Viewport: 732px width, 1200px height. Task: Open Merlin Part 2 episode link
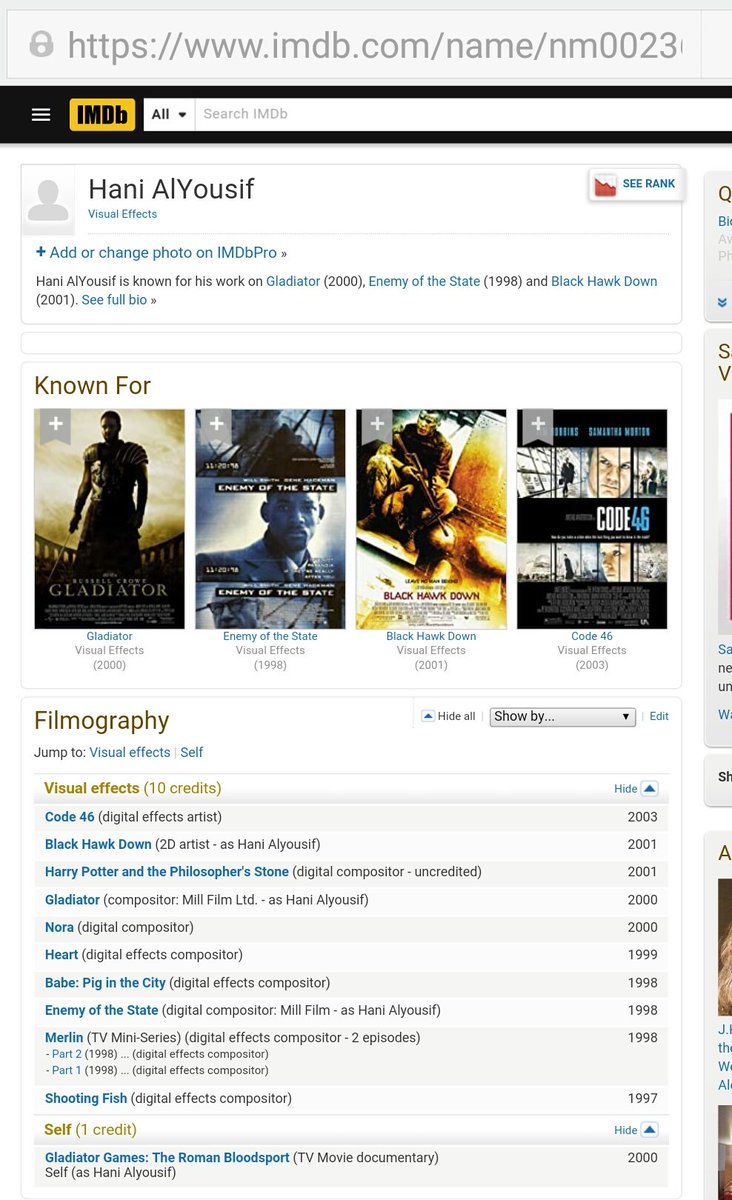click(67, 1054)
